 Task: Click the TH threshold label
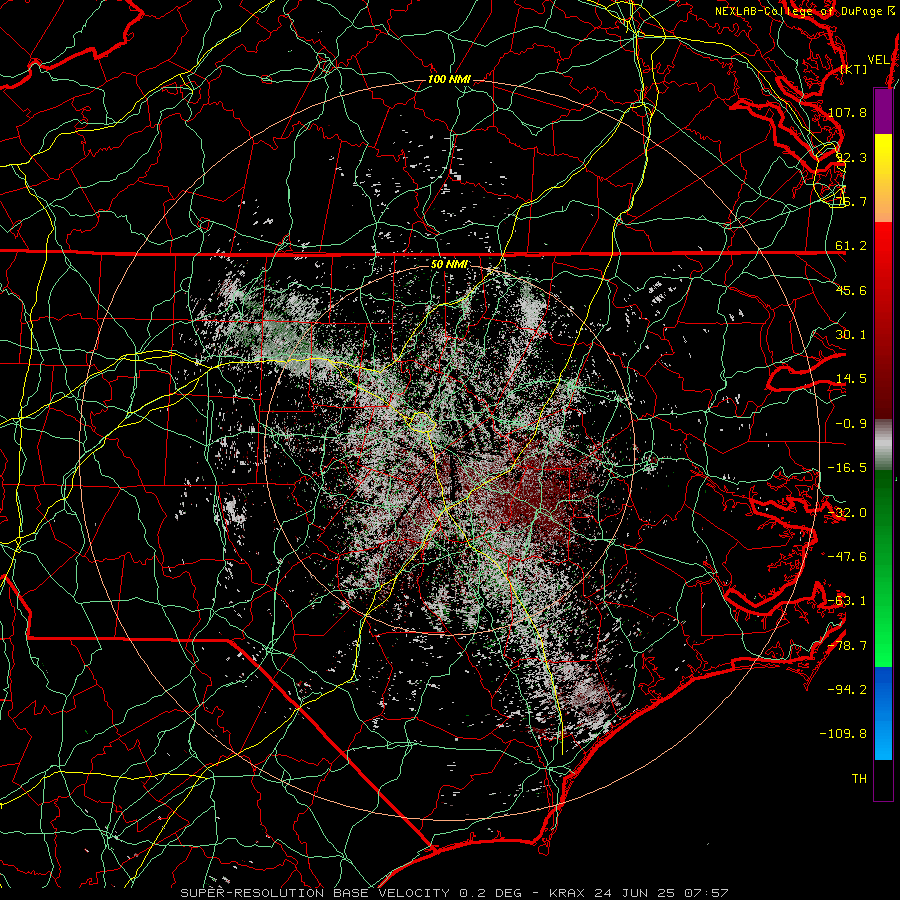(859, 779)
